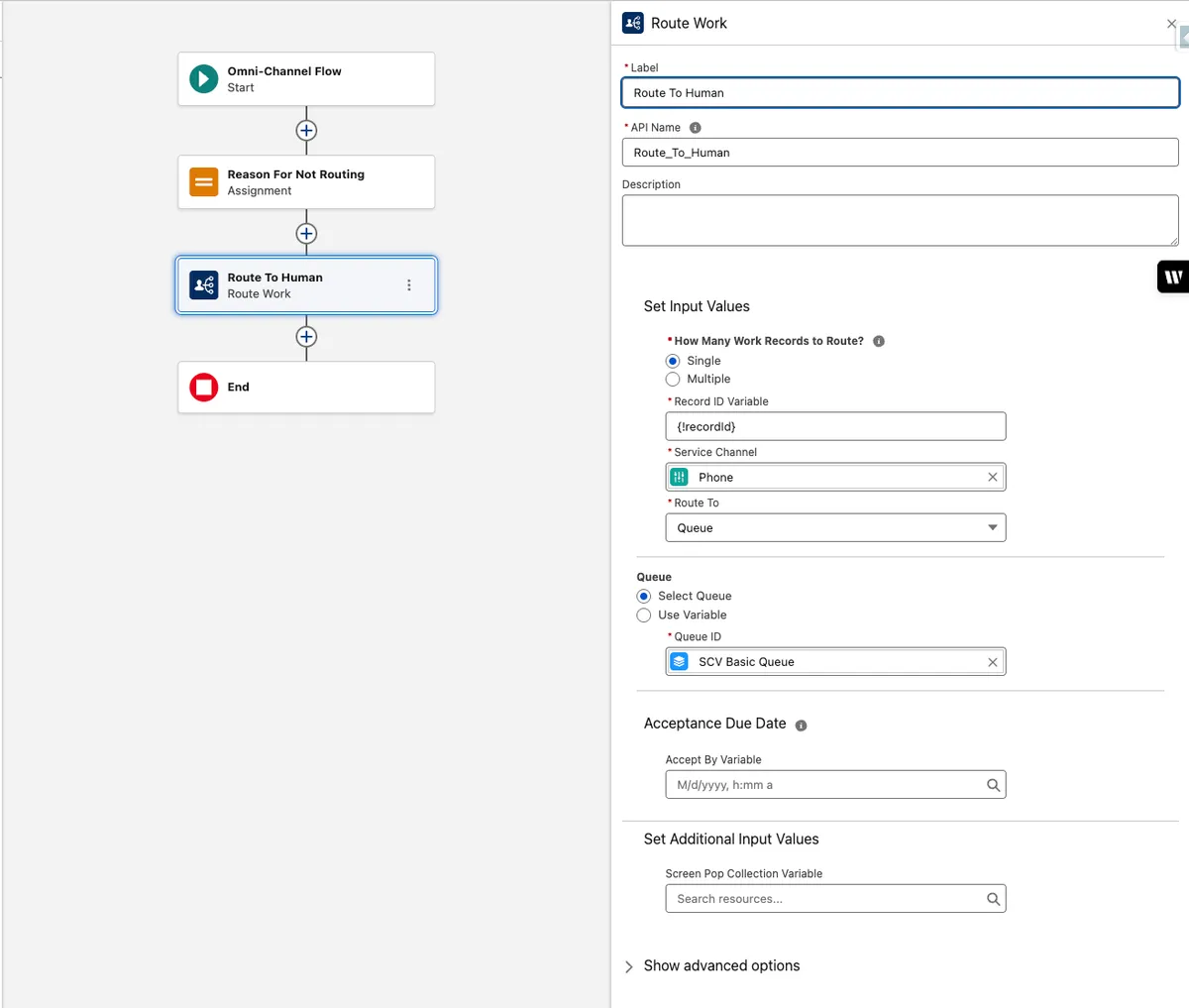Image resolution: width=1189 pixels, height=1008 pixels.
Task: Add element between Start and Assignment
Action: pyautogui.click(x=306, y=131)
